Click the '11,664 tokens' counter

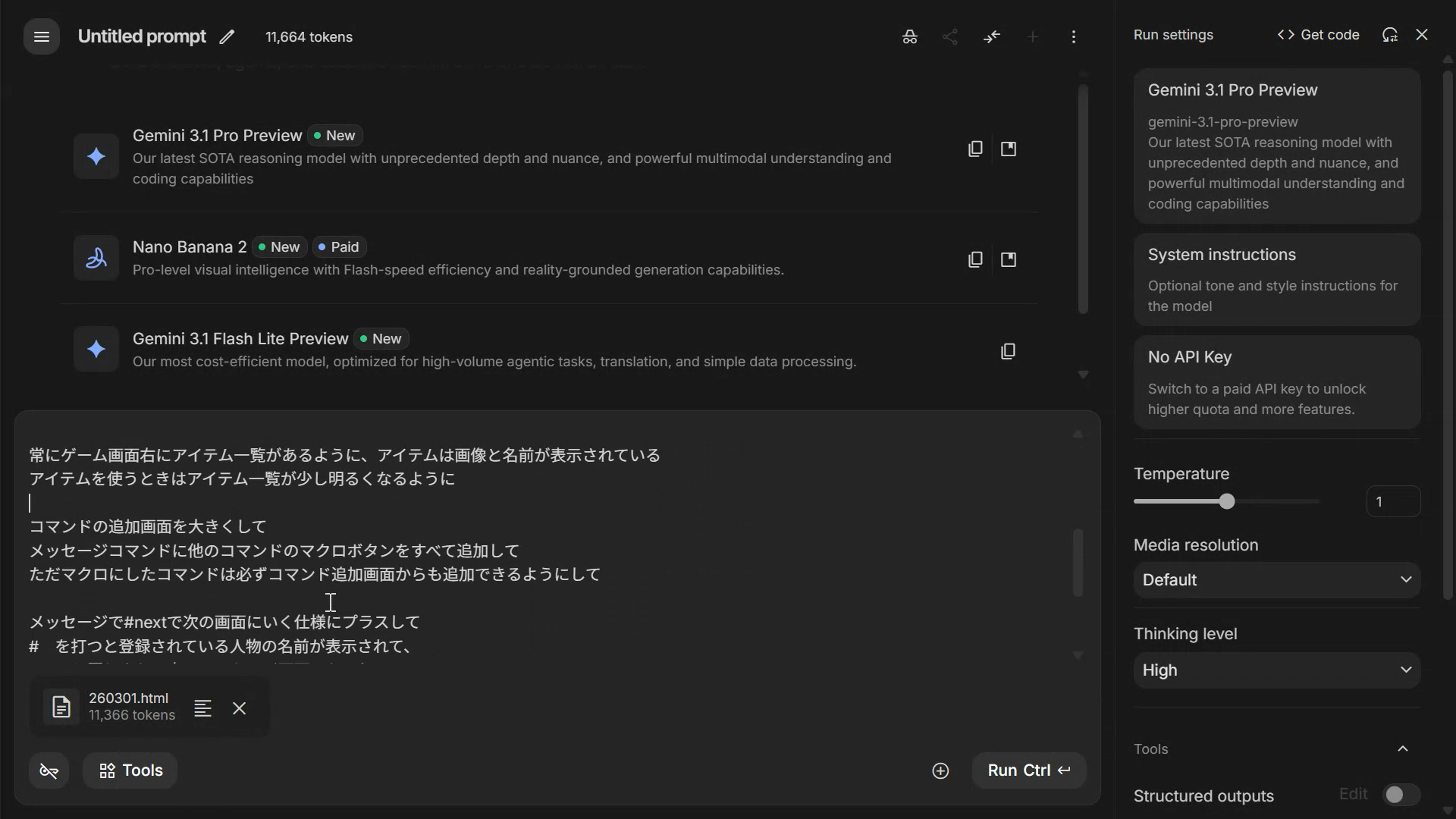[x=309, y=37]
